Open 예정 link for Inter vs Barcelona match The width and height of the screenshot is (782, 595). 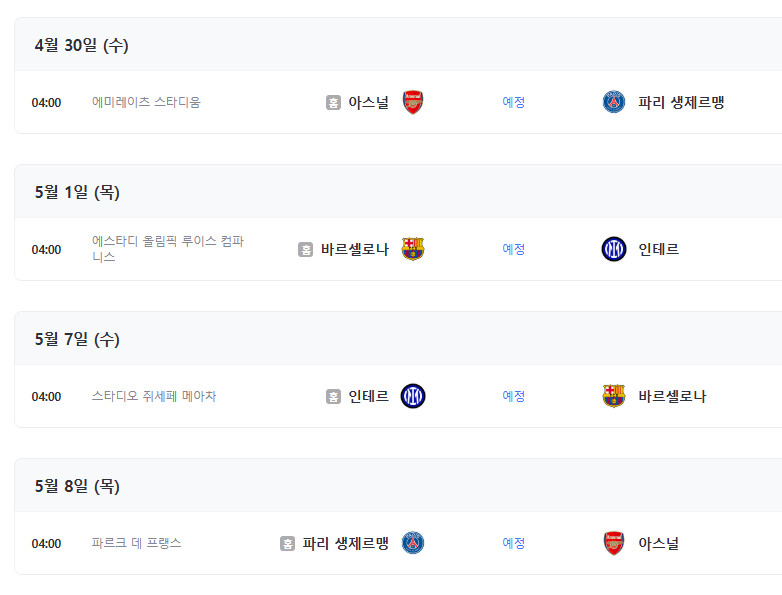coord(514,396)
